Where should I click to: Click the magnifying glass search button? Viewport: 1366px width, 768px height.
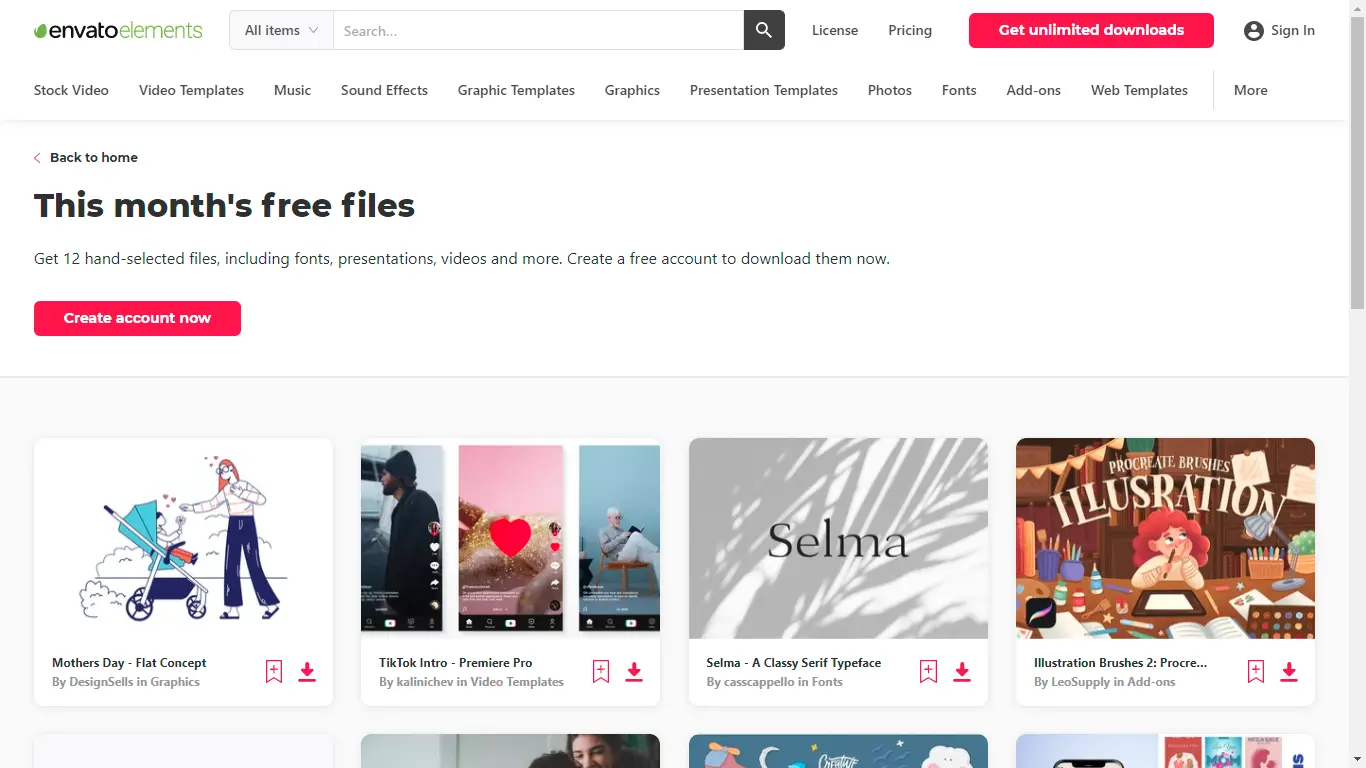(764, 30)
